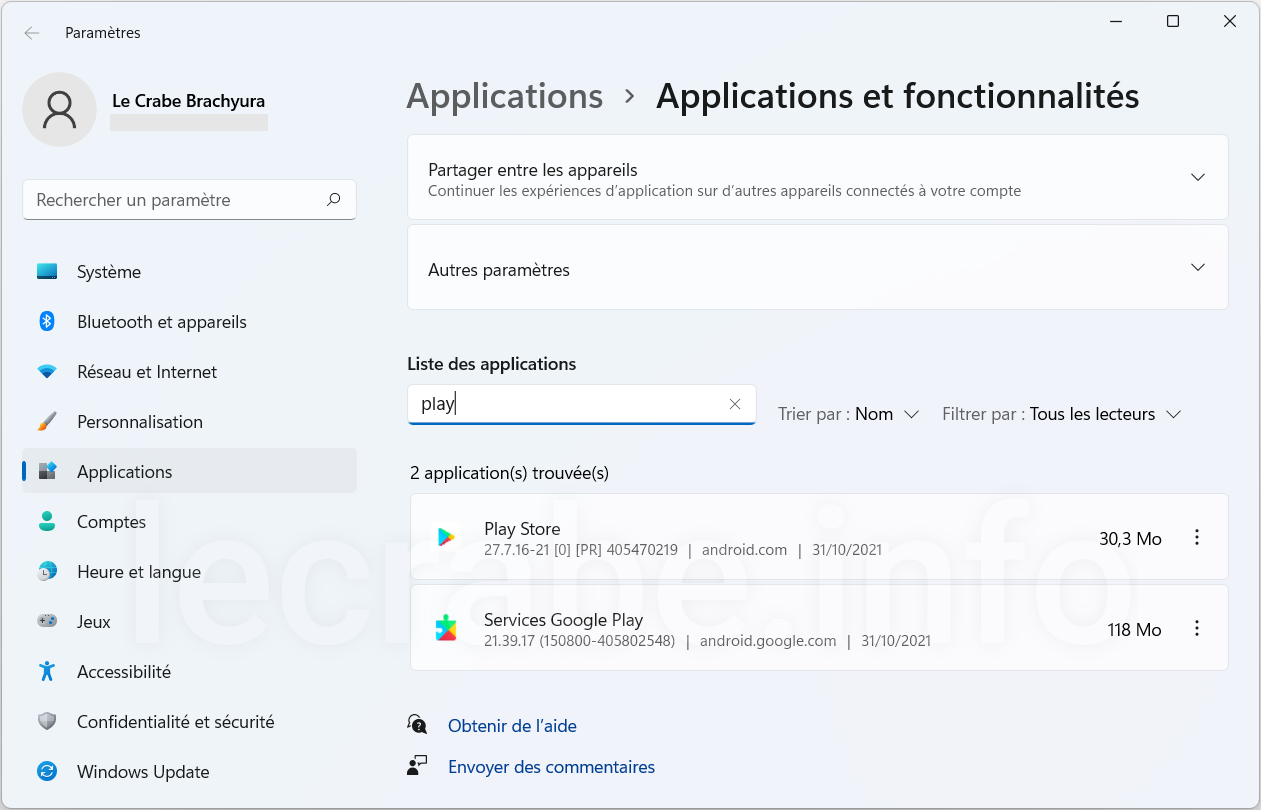
Task: Click the Système monitor icon
Action: [x=47, y=272]
